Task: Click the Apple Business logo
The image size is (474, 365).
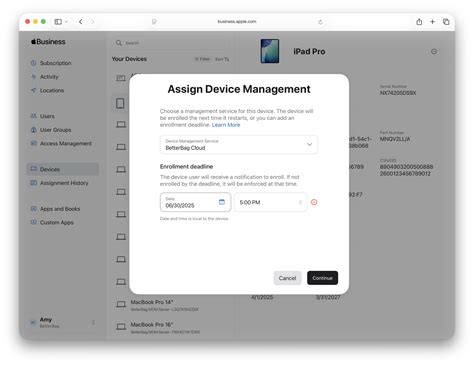Action: (x=48, y=42)
